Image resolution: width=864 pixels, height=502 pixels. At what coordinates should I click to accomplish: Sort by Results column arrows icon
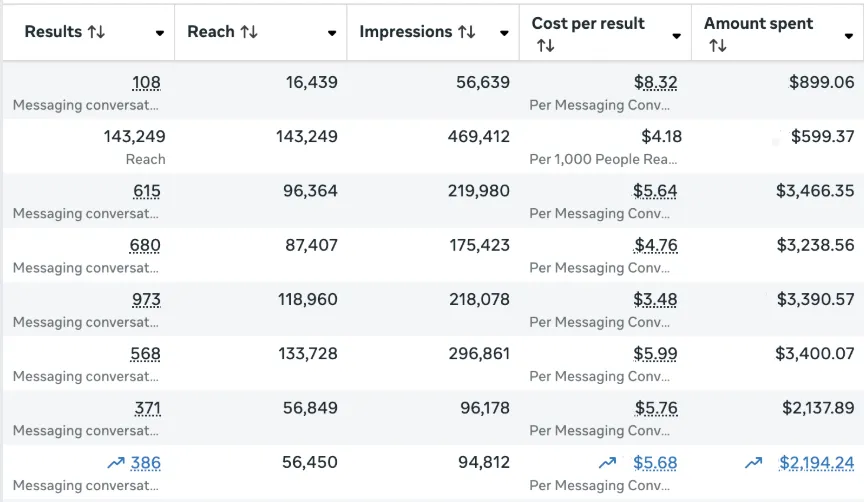[96, 32]
